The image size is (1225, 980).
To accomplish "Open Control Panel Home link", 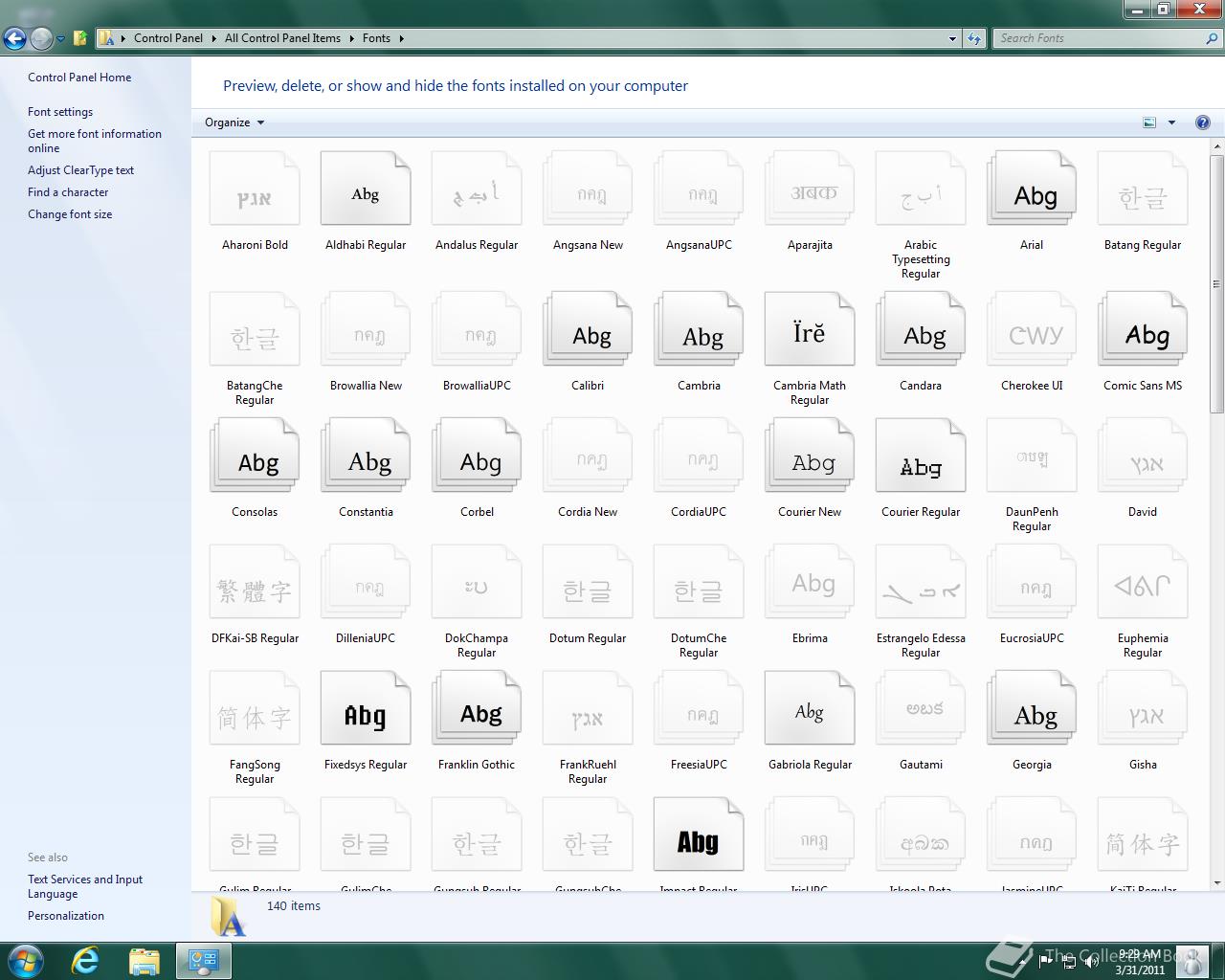I will [x=79, y=78].
